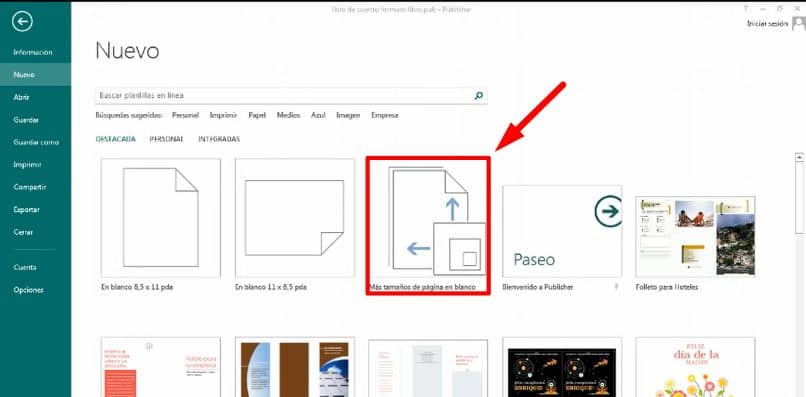Click the vertical scrollbar thumb
Image resolution: width=806 pixels, height=397 pixels.
[x=799, y=198]
